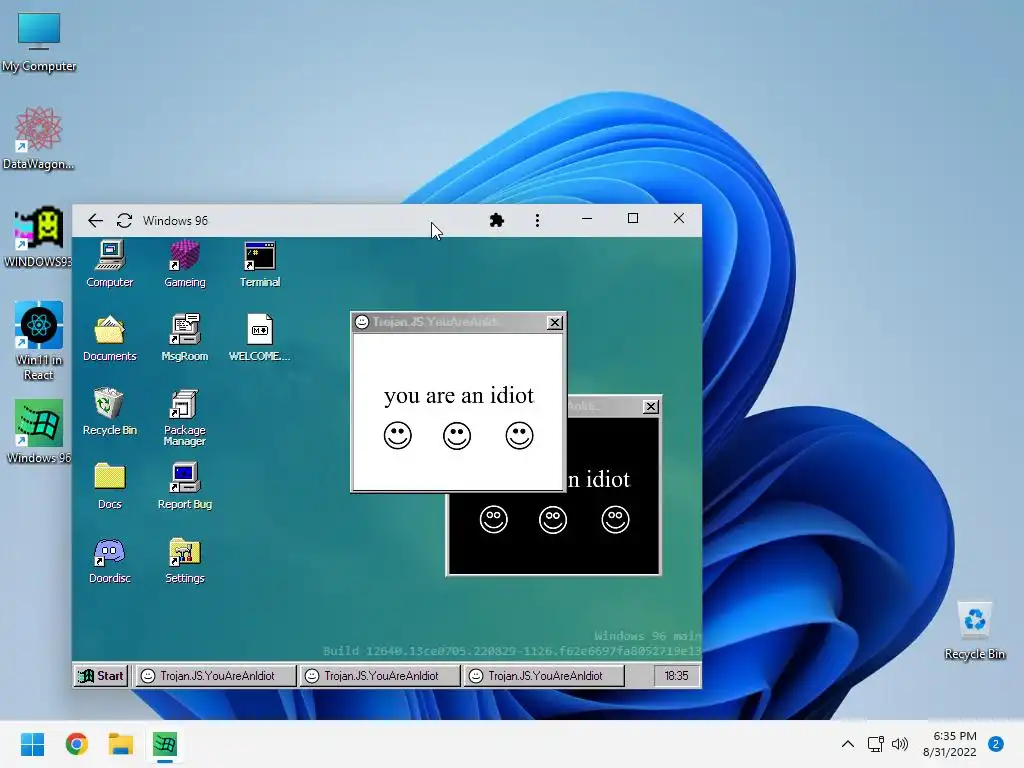Click the middle smiley face in the white popup
This screenshot has width=1024, height=768.
point(456,436)
